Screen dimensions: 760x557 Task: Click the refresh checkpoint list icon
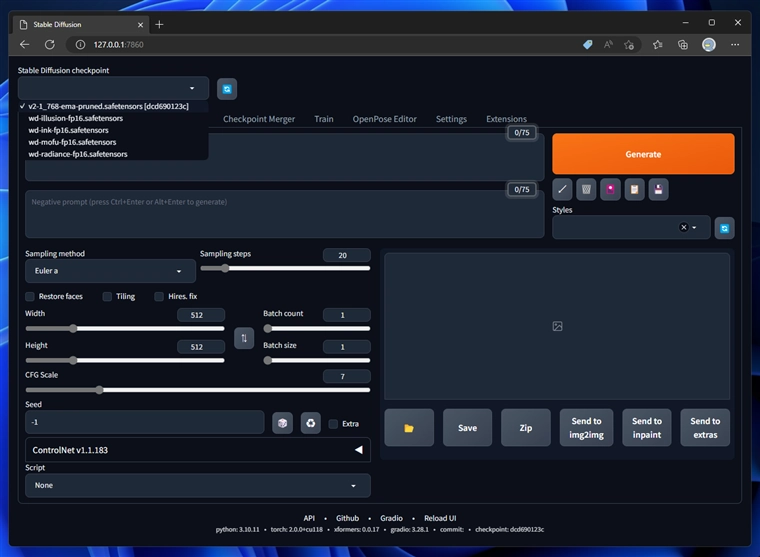[227, 89]
